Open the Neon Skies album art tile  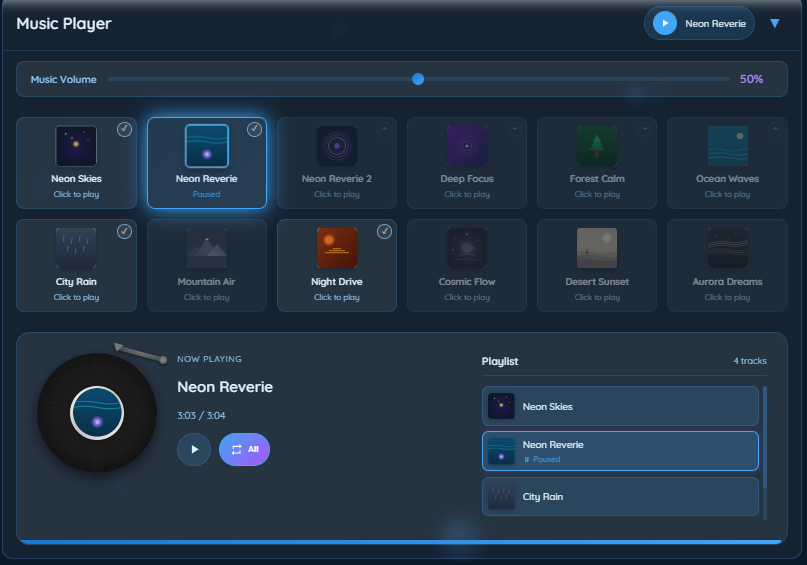76,146
